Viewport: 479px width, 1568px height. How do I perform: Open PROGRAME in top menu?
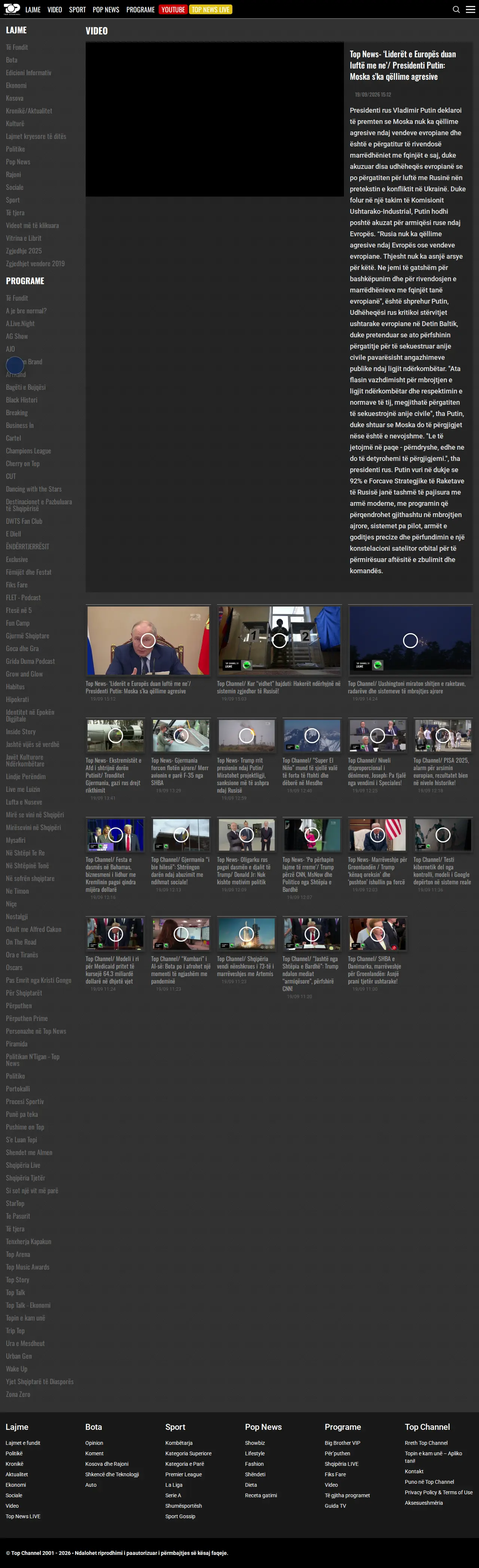point(141,10)
